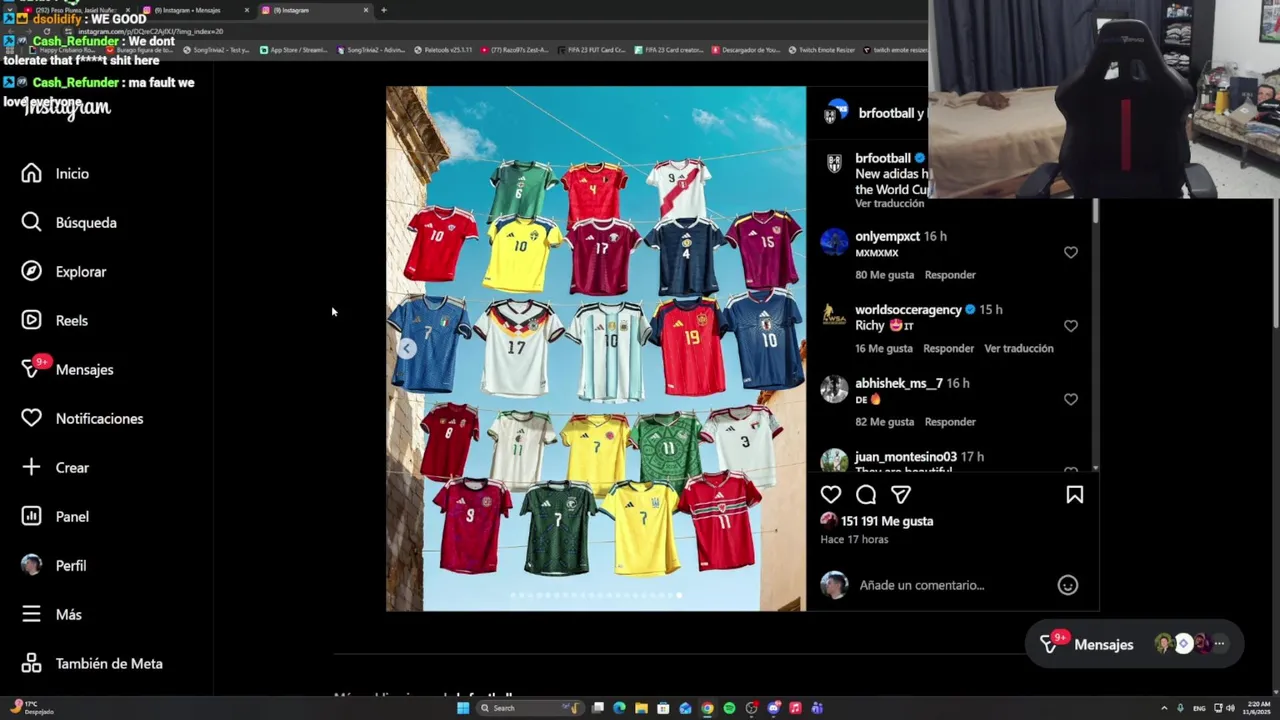Like the worldsocceragency comment

[1071, 326]
